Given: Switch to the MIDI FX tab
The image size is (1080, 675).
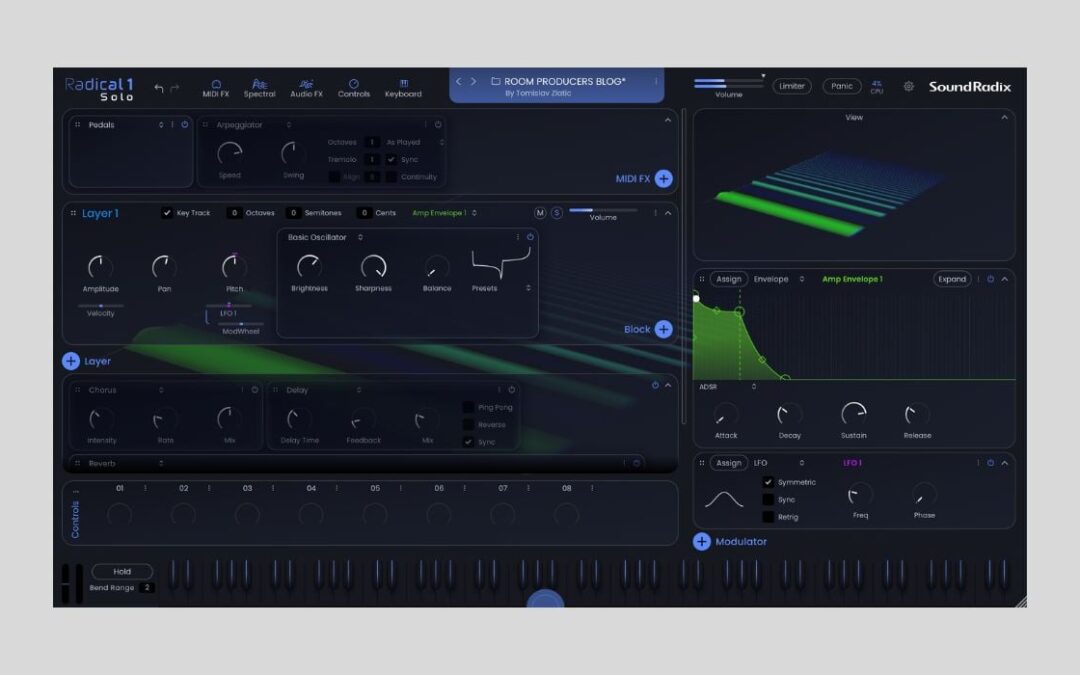Looking at the screenshot, I should coord(216,88).
